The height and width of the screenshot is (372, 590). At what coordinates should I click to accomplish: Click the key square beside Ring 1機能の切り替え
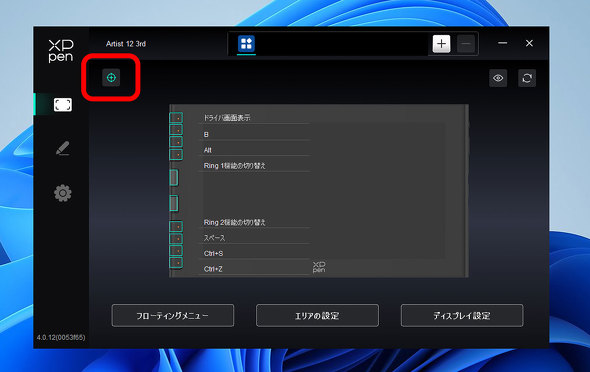[176, 154]
